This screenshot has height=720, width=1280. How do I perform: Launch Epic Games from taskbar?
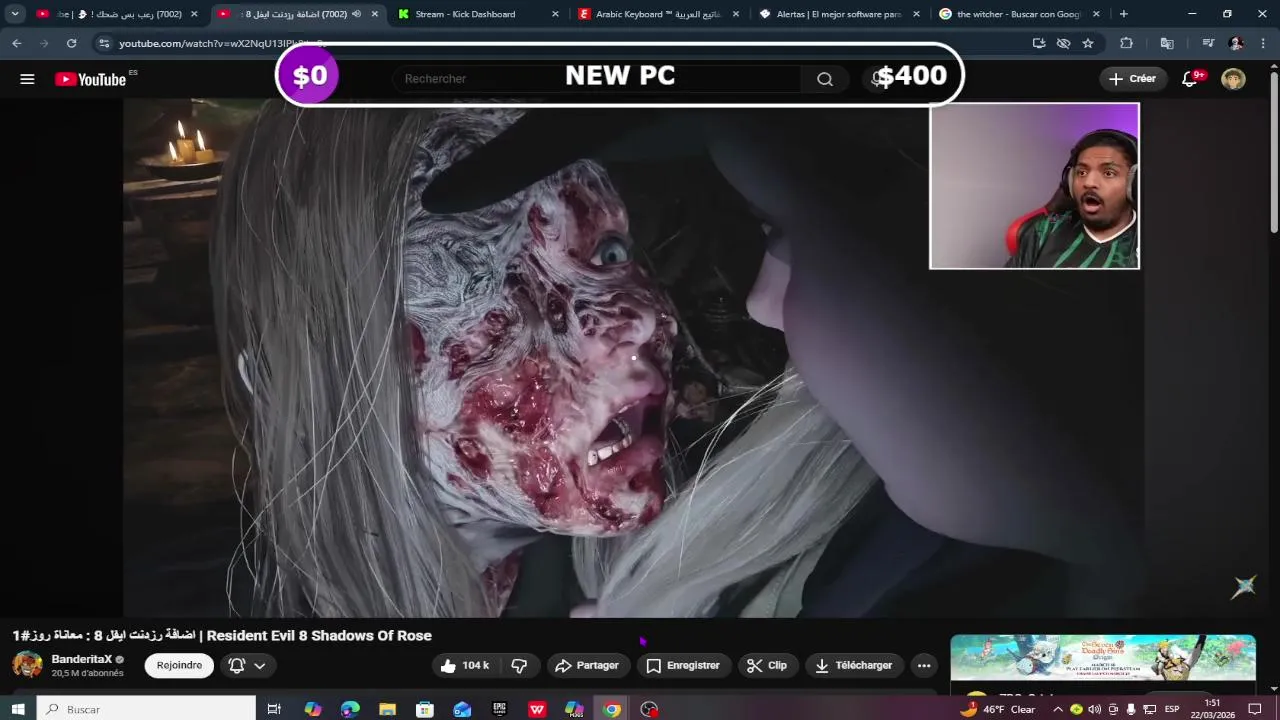pyautogui.click(x=499, y=709)
